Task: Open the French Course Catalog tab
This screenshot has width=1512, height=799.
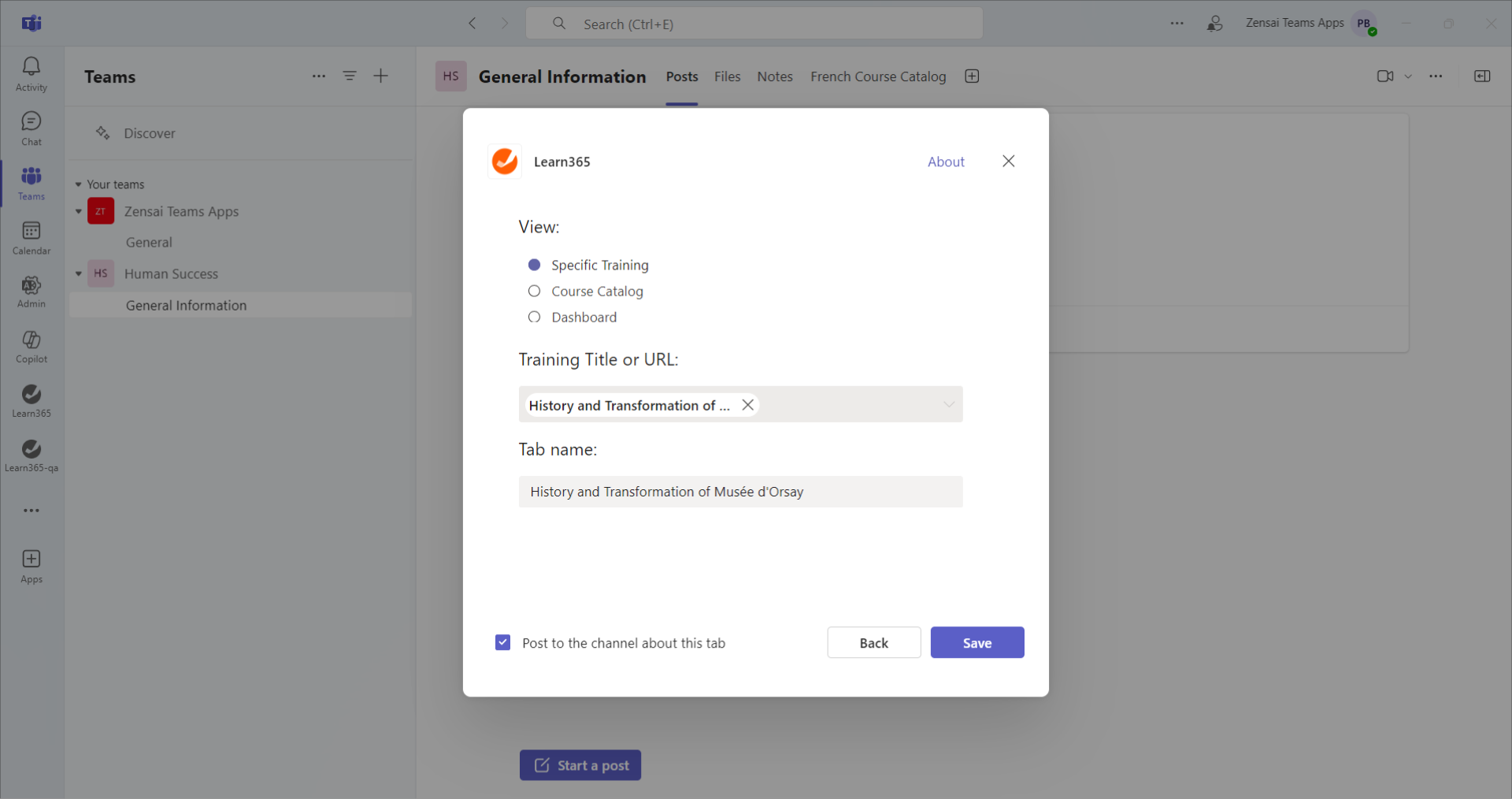Action: pos(878,76)
